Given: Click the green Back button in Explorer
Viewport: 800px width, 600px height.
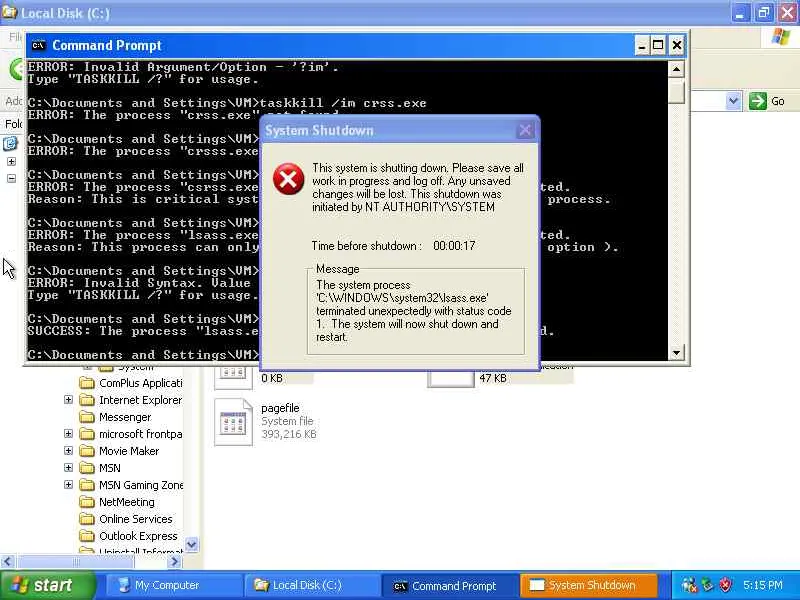Looking at the screenshot, I should [18, 68].
